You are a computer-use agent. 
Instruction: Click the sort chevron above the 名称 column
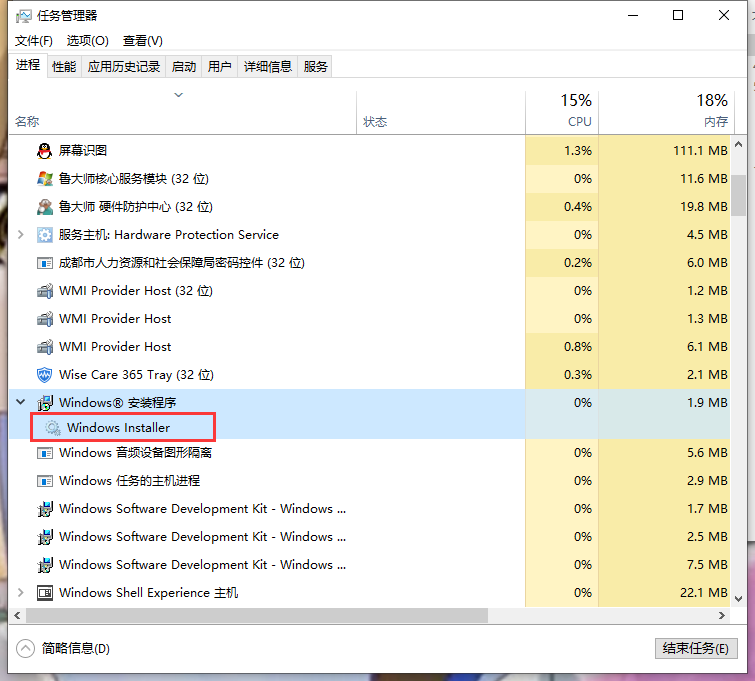click(x=179, y=95)
